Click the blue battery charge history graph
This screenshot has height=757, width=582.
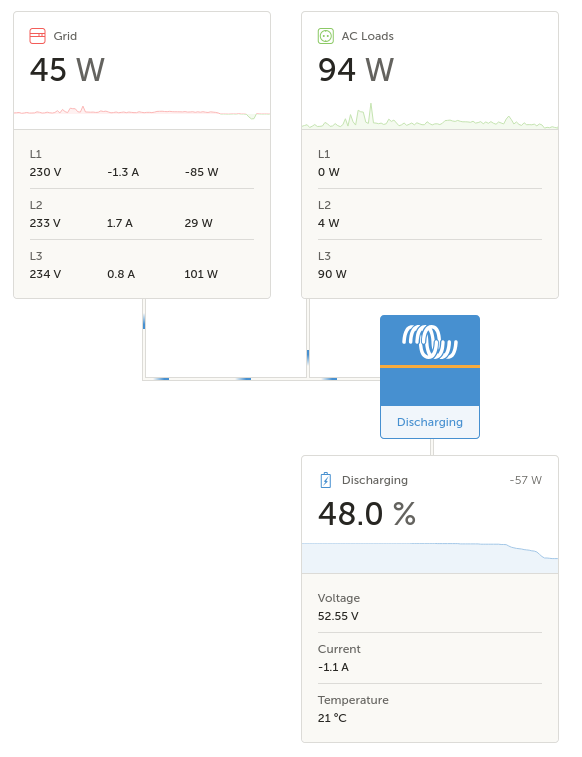tap(430, 558)
